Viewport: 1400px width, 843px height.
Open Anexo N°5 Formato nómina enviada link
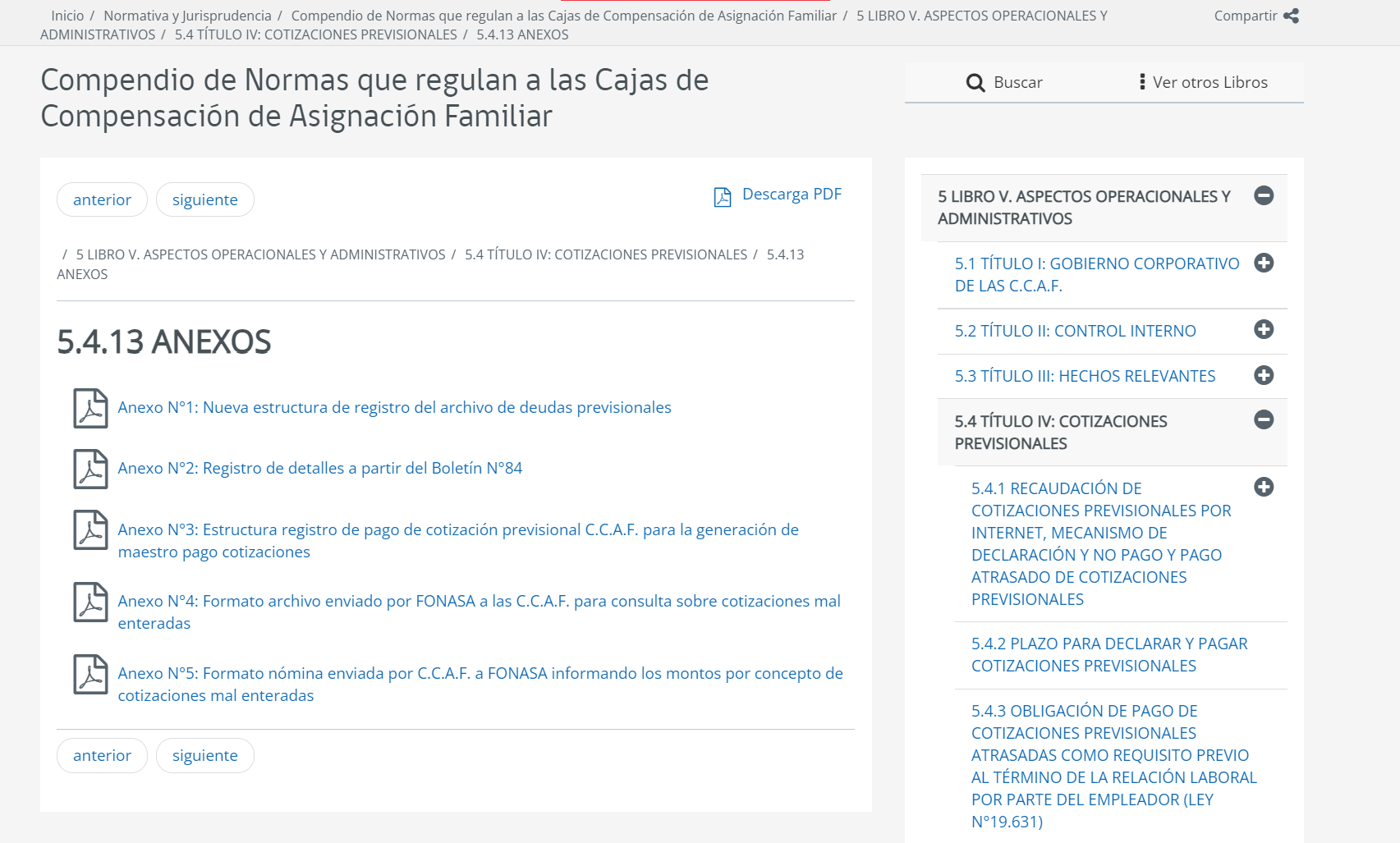pos(480,684)
